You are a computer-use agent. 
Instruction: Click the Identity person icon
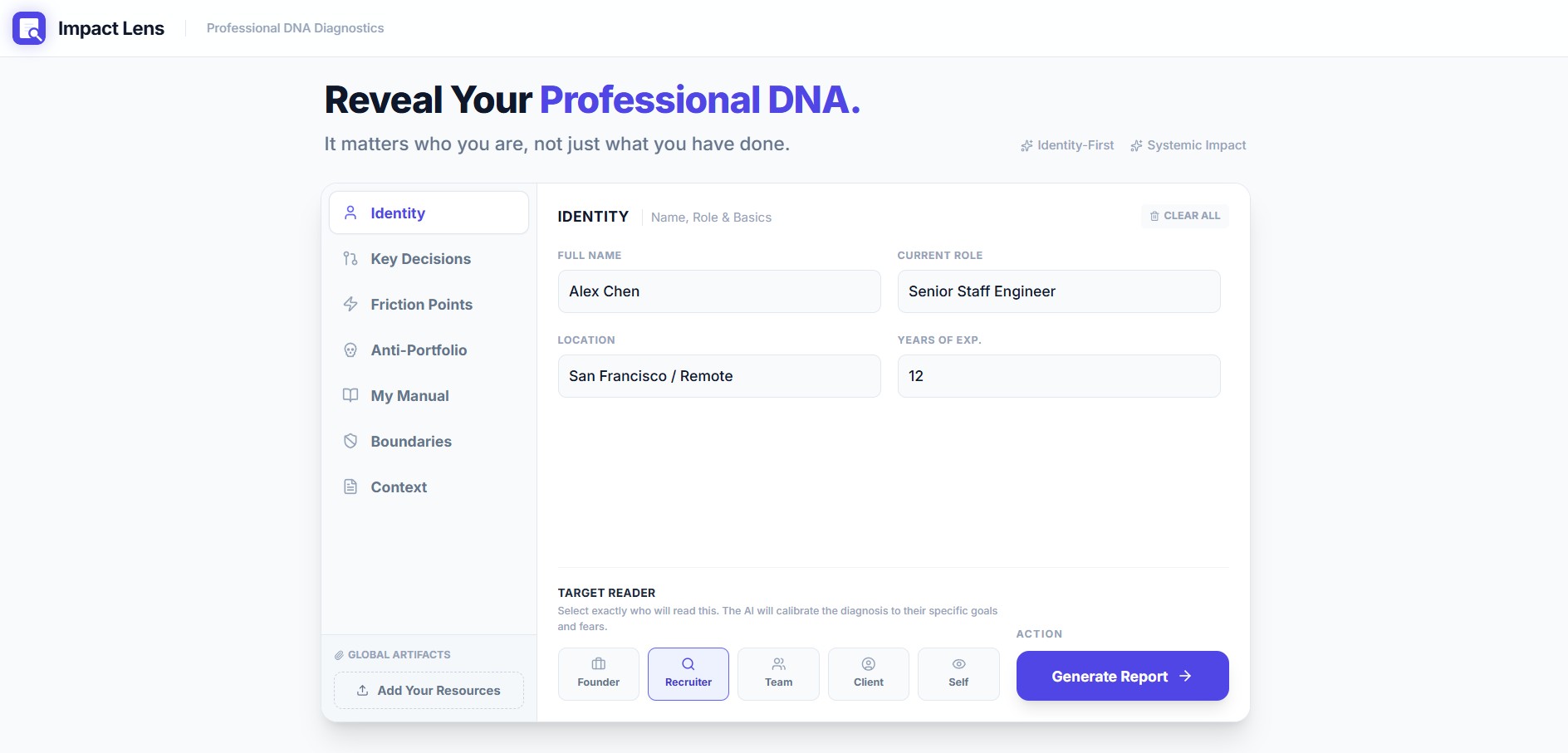click(350, 213)
